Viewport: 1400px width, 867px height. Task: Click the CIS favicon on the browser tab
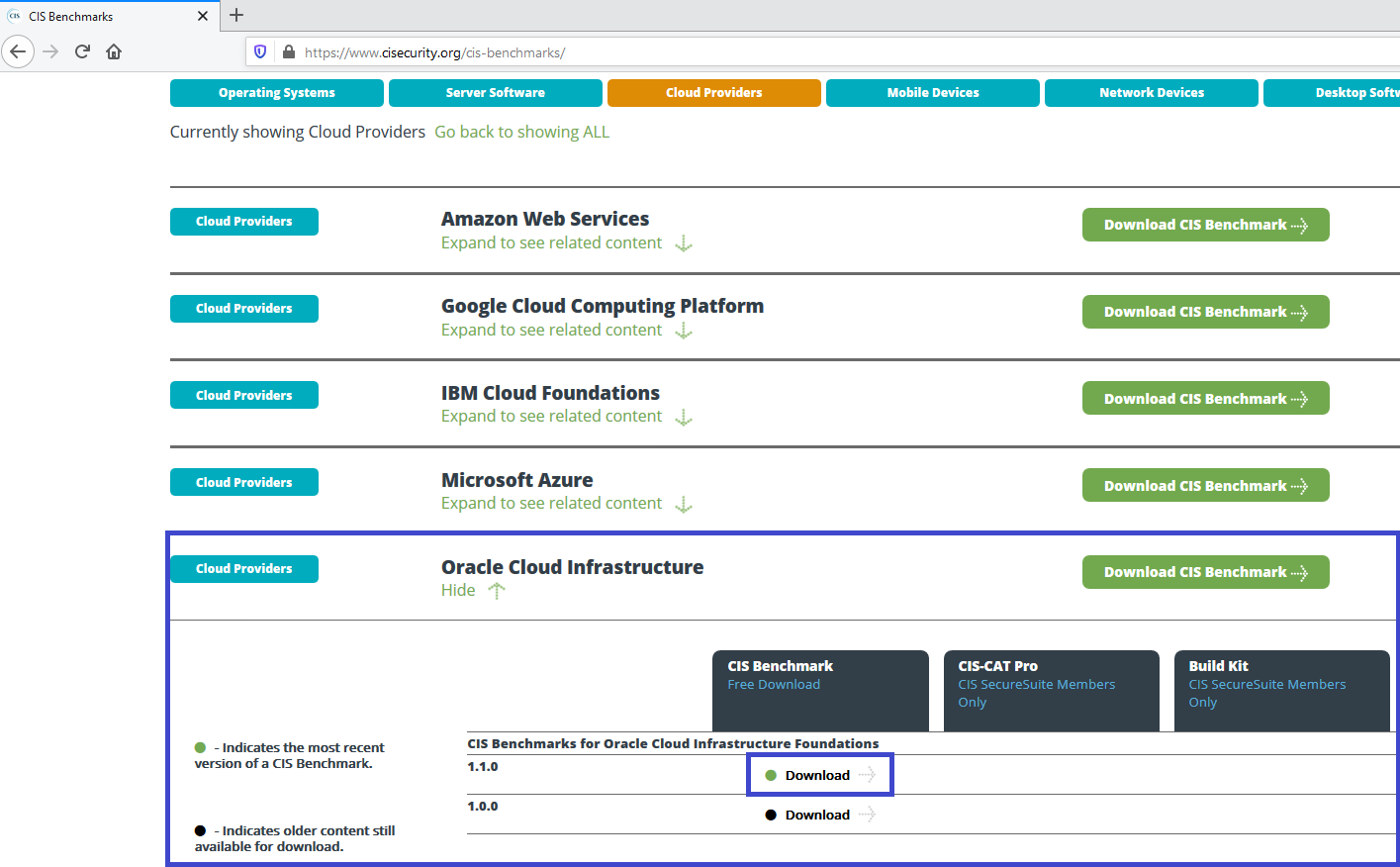pos(14,15)
